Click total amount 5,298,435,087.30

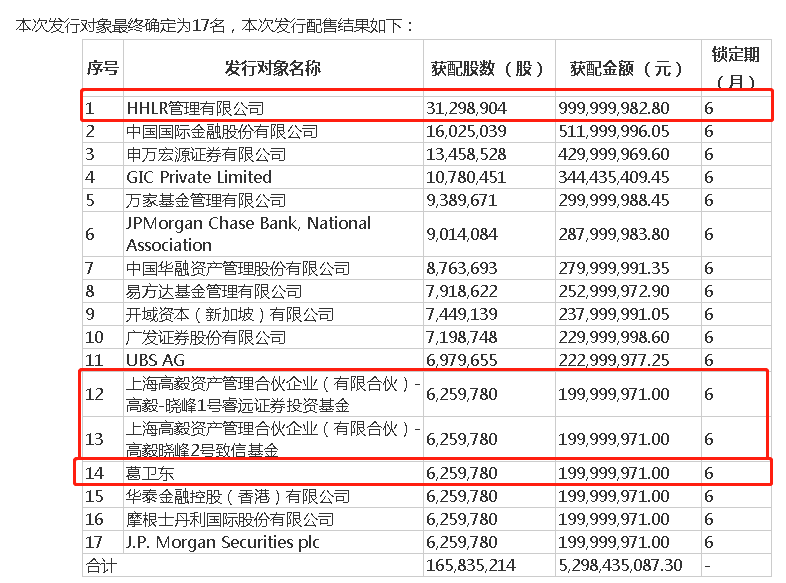click(621, 565)
